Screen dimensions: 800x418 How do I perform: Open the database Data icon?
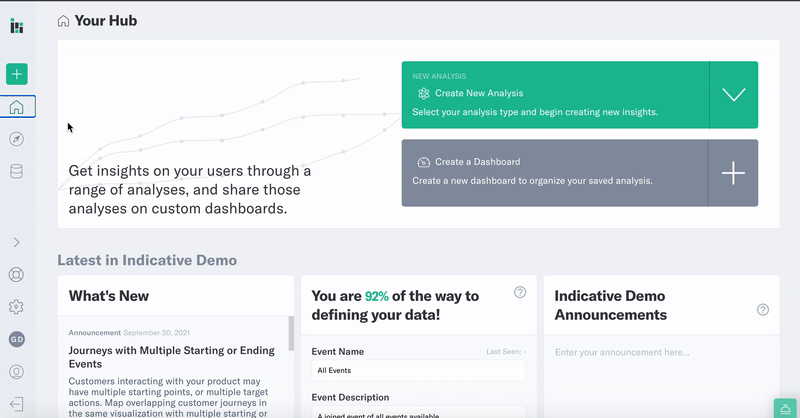(16, 171)
